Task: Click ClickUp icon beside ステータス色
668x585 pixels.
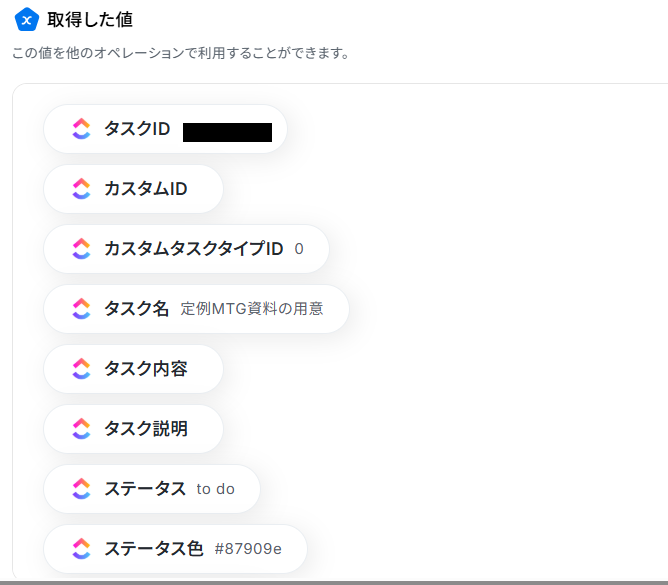Action: click(x=82, y=549)
